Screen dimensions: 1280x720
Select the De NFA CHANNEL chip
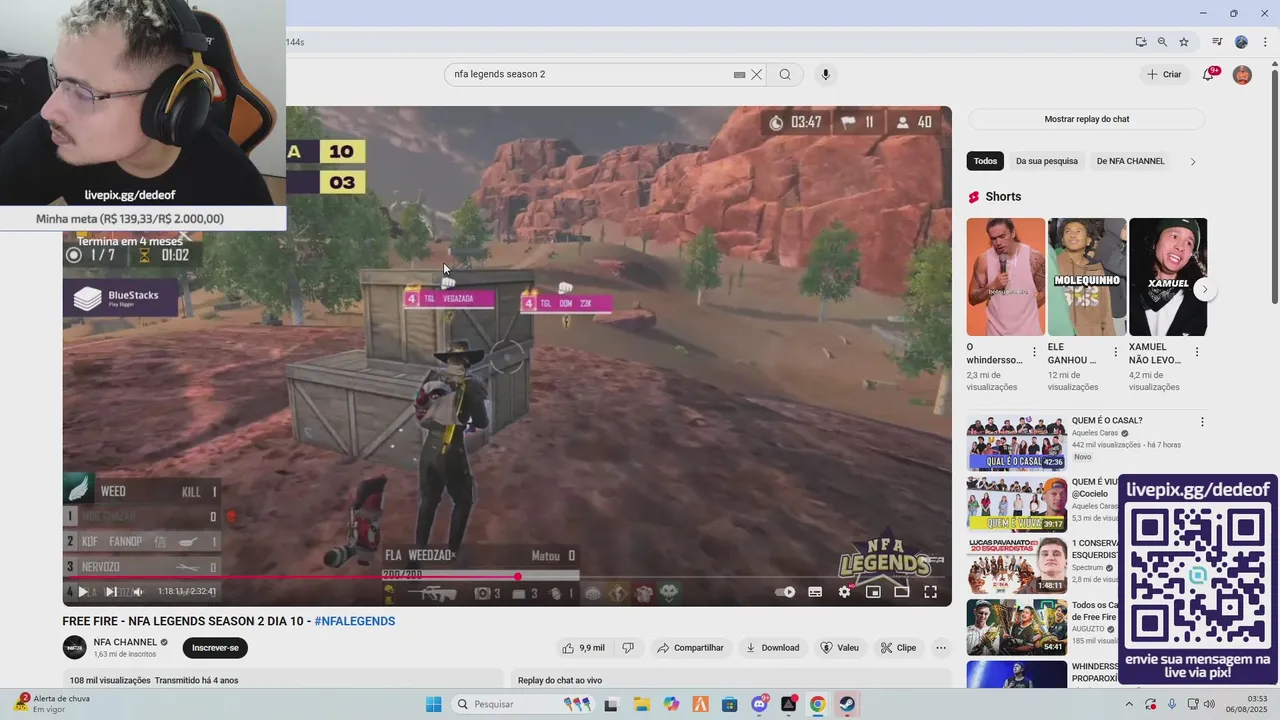coord(1130,161)
